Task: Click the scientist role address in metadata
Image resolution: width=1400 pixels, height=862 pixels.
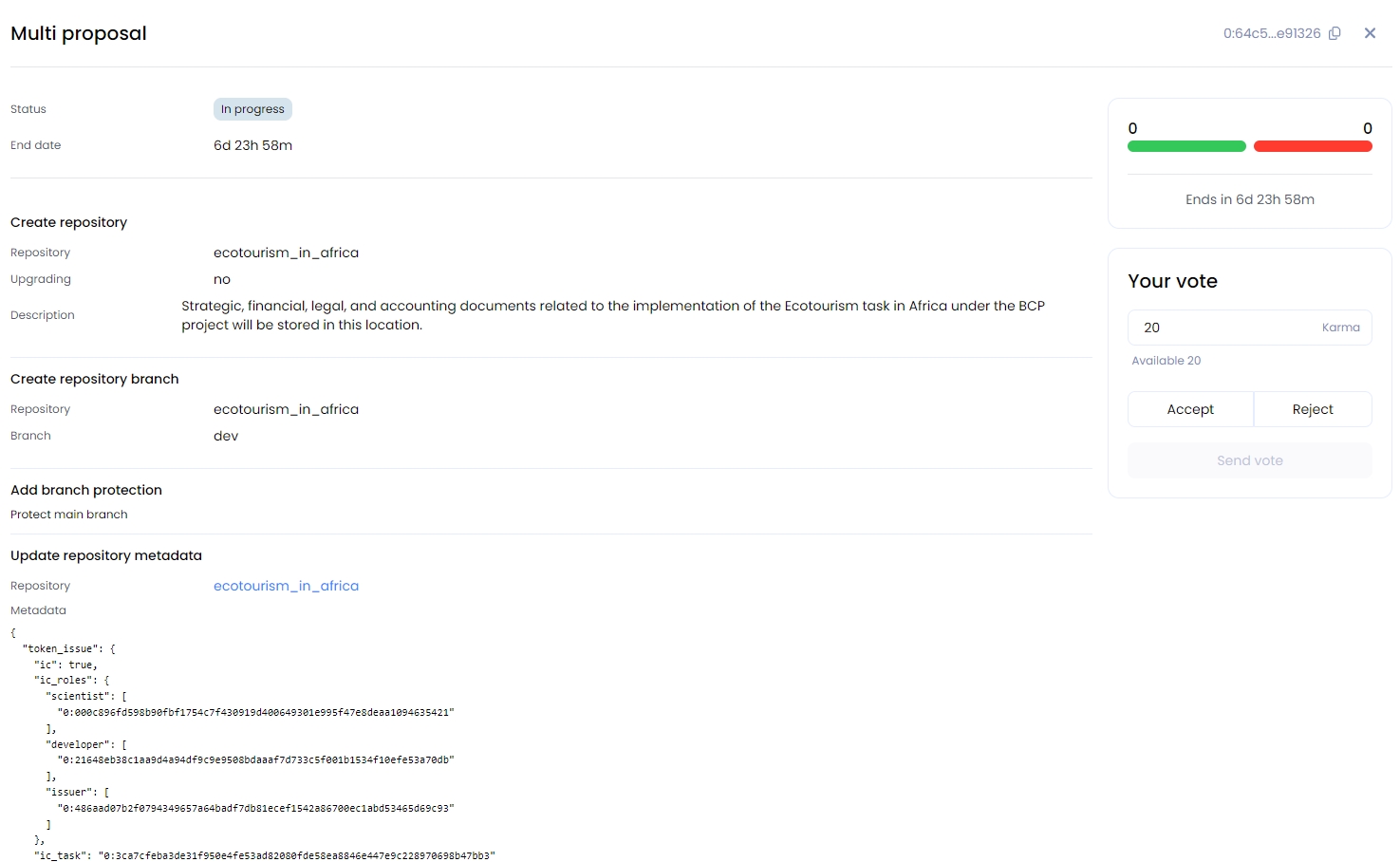Action: [255, 712]
